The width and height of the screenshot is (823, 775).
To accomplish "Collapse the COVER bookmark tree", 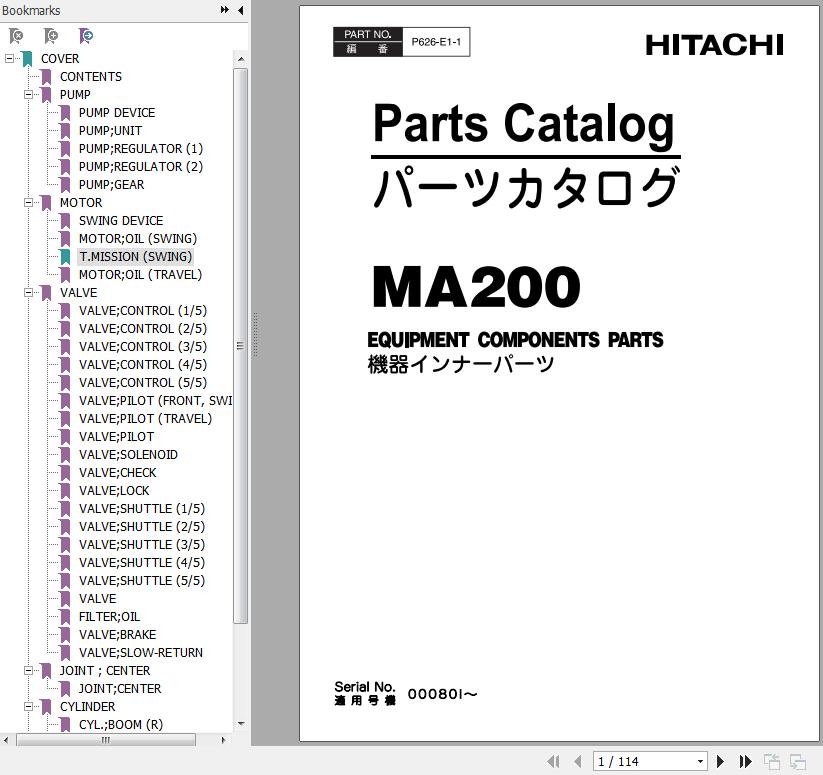I will (x=9, y=58).
